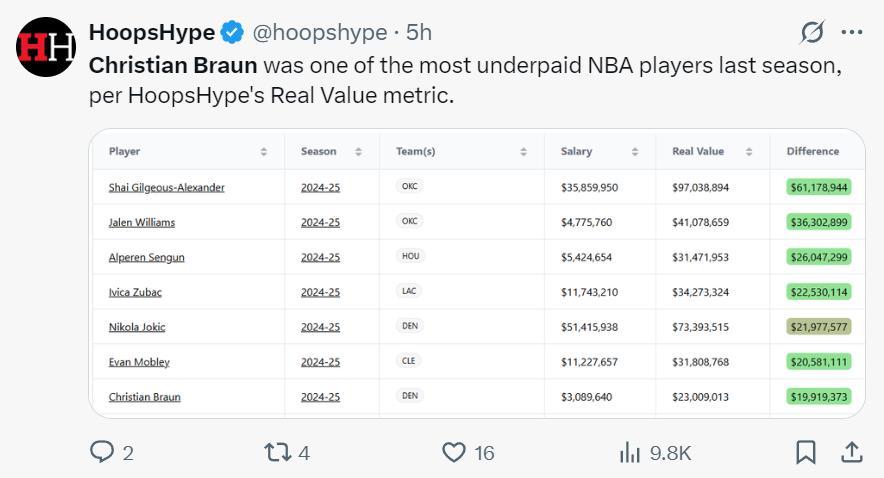884x478 pixels.
Task: Sort table by Season column
Action: (357, 152)
